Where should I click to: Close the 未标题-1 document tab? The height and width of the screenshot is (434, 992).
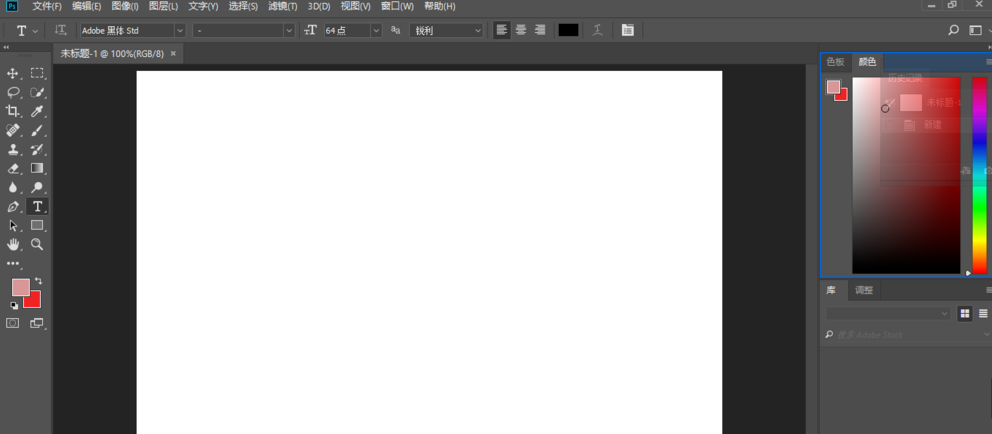(x=173, y=54)
